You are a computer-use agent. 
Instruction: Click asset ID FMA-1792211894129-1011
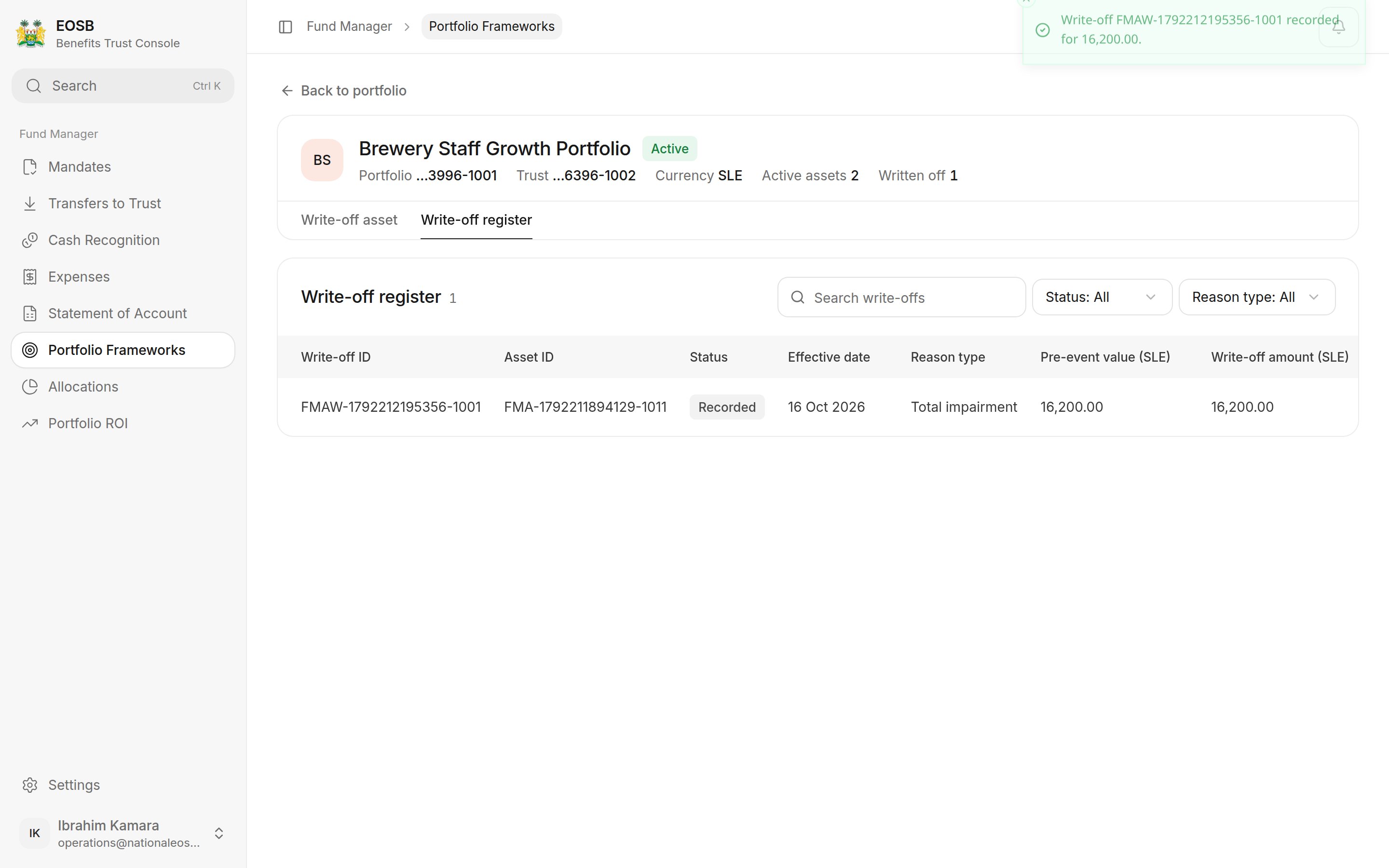[x=585, y=407]
